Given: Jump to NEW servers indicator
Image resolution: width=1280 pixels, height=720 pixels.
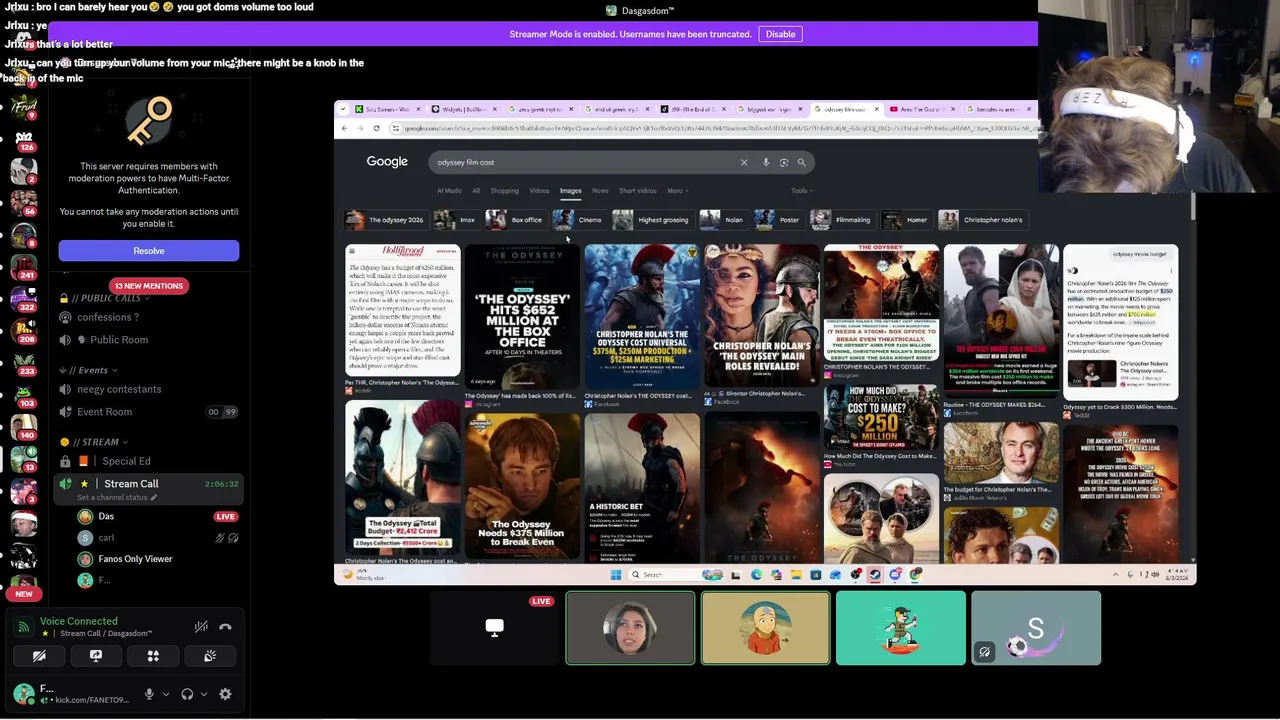Looking at the screenshot, I should click(23, 594).
